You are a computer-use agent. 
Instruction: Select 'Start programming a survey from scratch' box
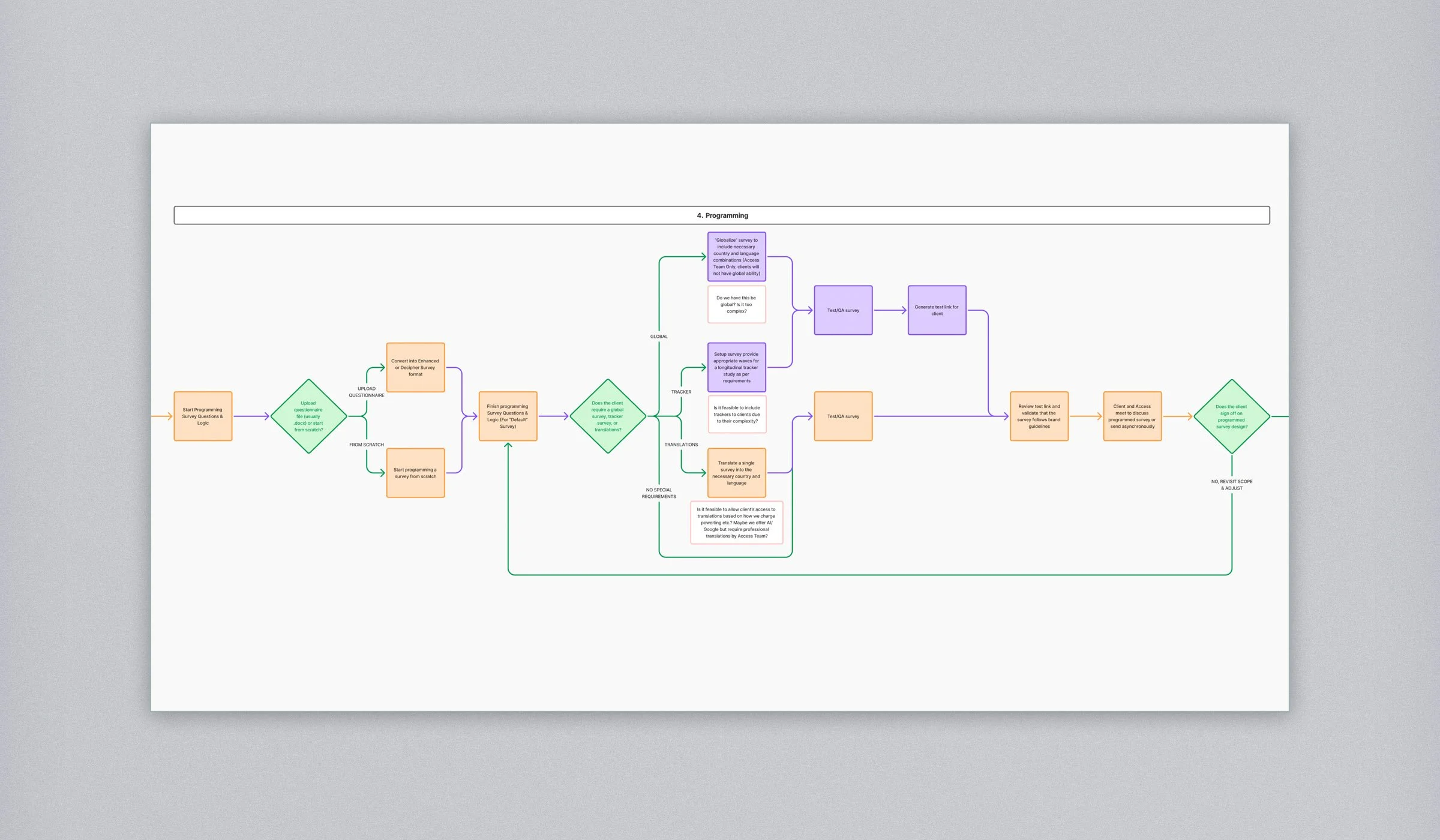pyautogui.click(x=416, y=473)
